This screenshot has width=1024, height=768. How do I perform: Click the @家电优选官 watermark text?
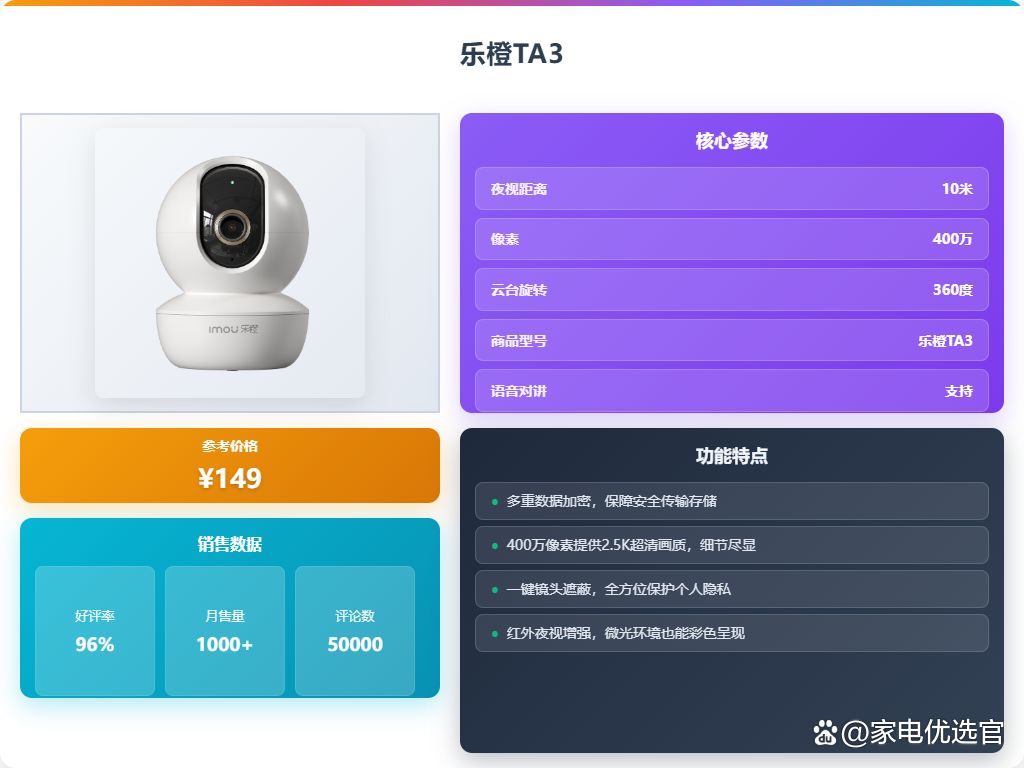coord(921,732)
